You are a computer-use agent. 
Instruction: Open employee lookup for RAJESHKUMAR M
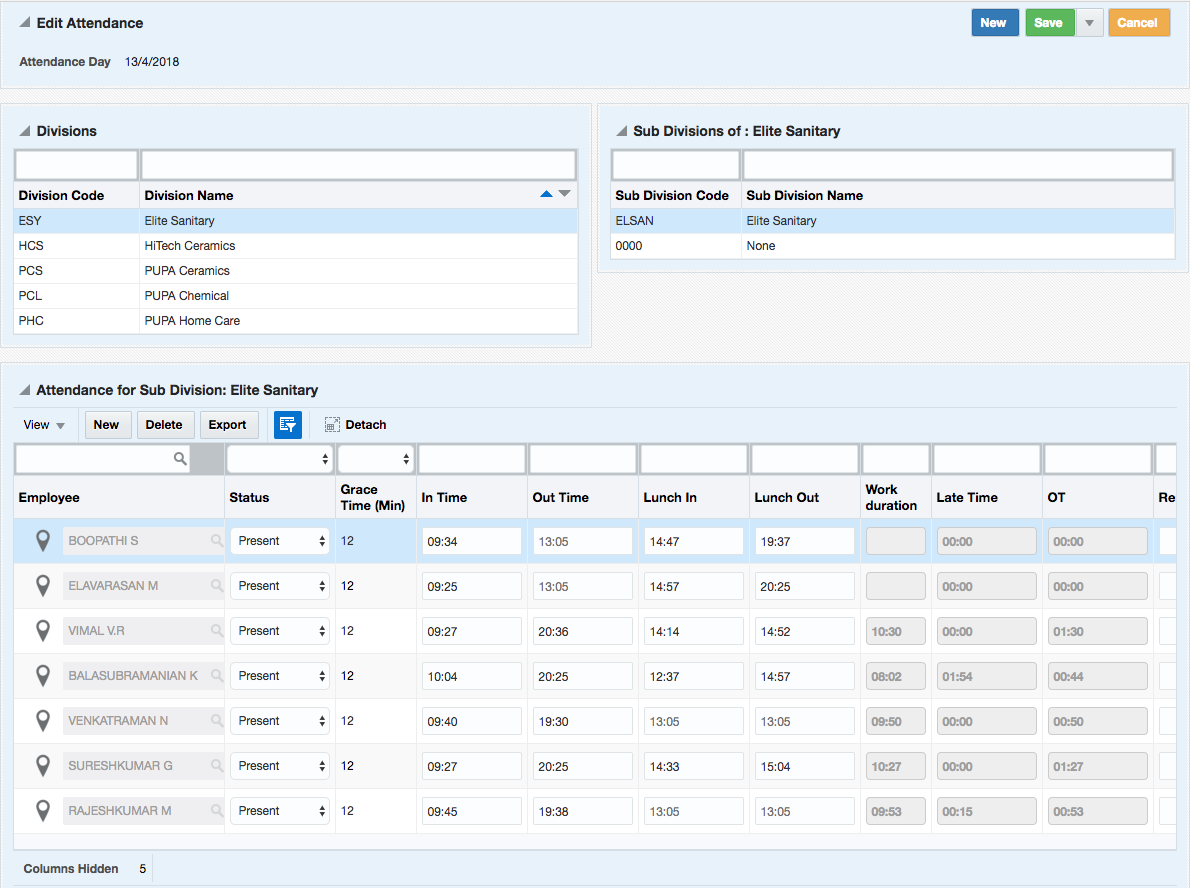tap(217, 810)
